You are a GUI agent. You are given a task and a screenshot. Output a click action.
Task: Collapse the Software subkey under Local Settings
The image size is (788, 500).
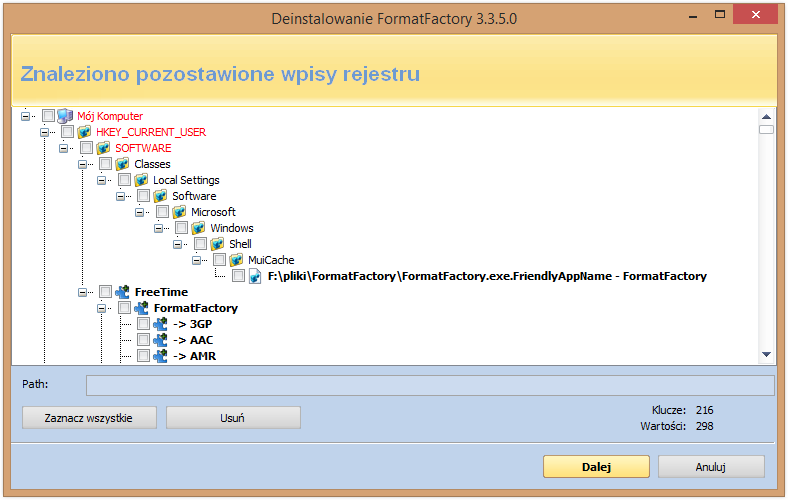pos(121,196)
